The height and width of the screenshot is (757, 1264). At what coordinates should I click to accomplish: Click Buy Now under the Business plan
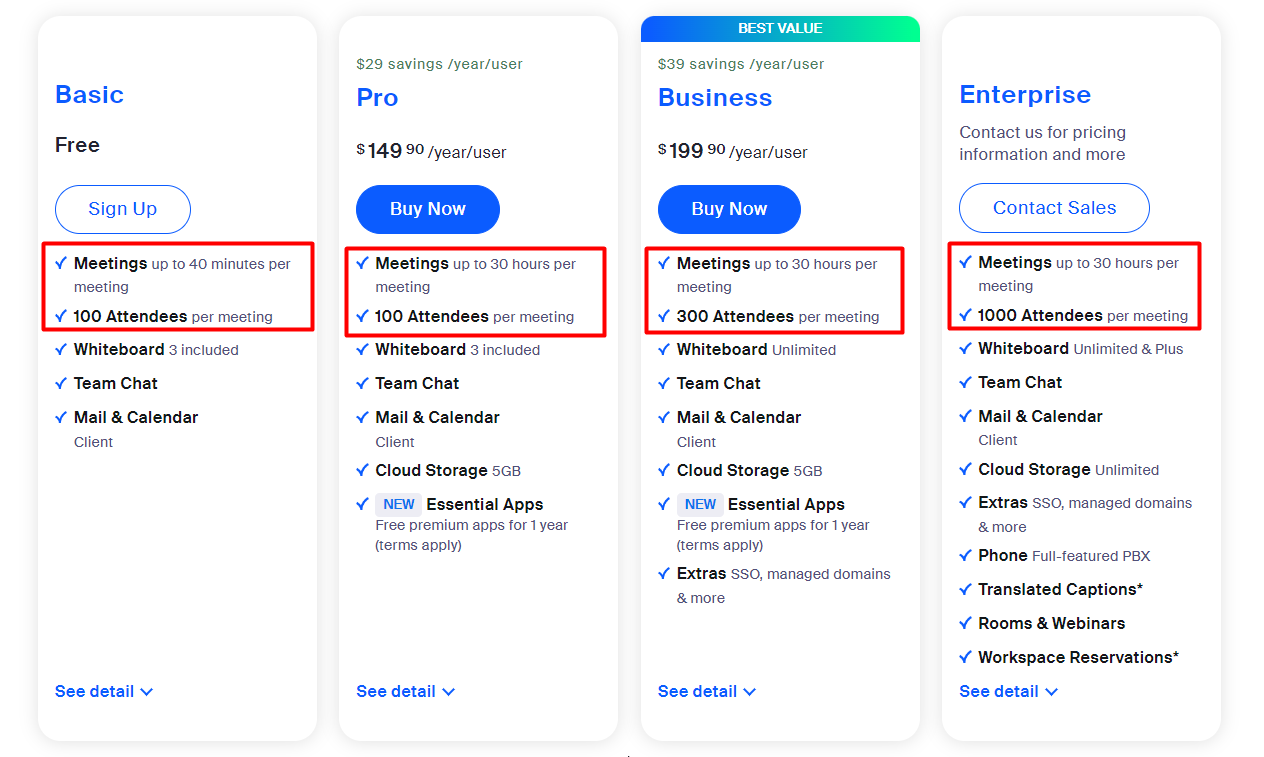pyautogui.click(x=729, y=209)
